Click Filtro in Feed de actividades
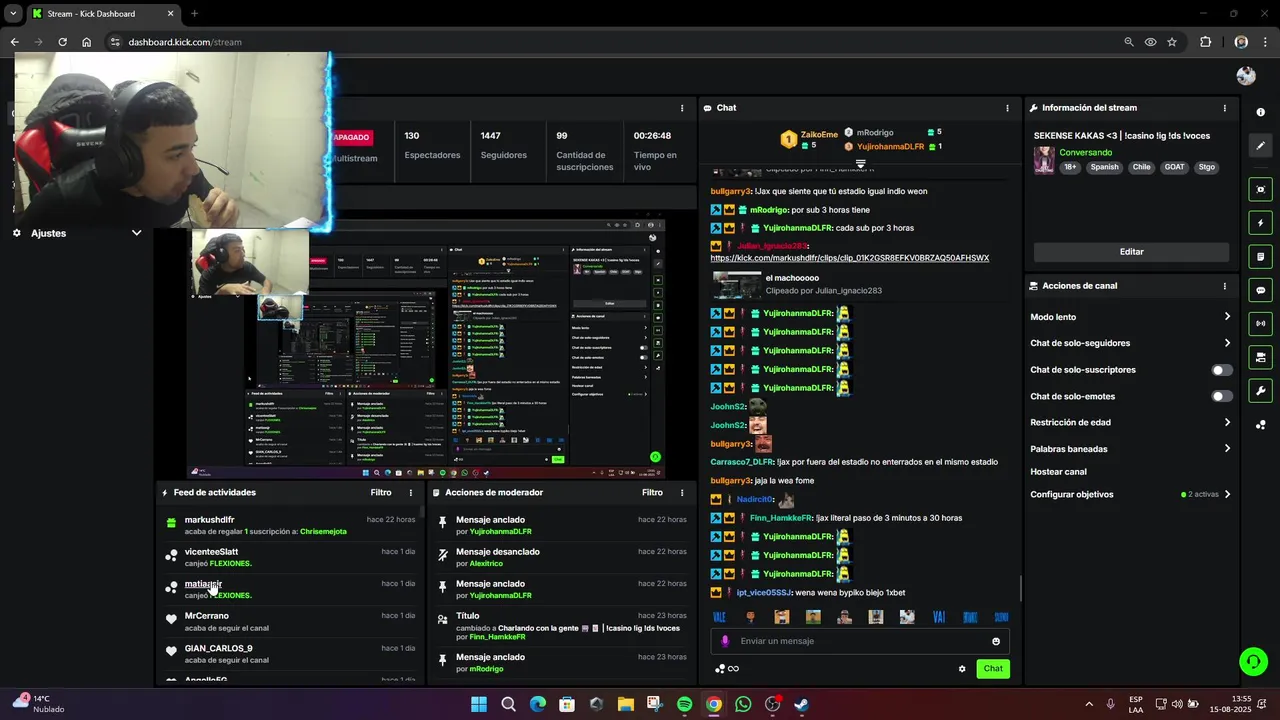Image resolution: width=1280 pixels, height=720 pixels. pos(381,493)
